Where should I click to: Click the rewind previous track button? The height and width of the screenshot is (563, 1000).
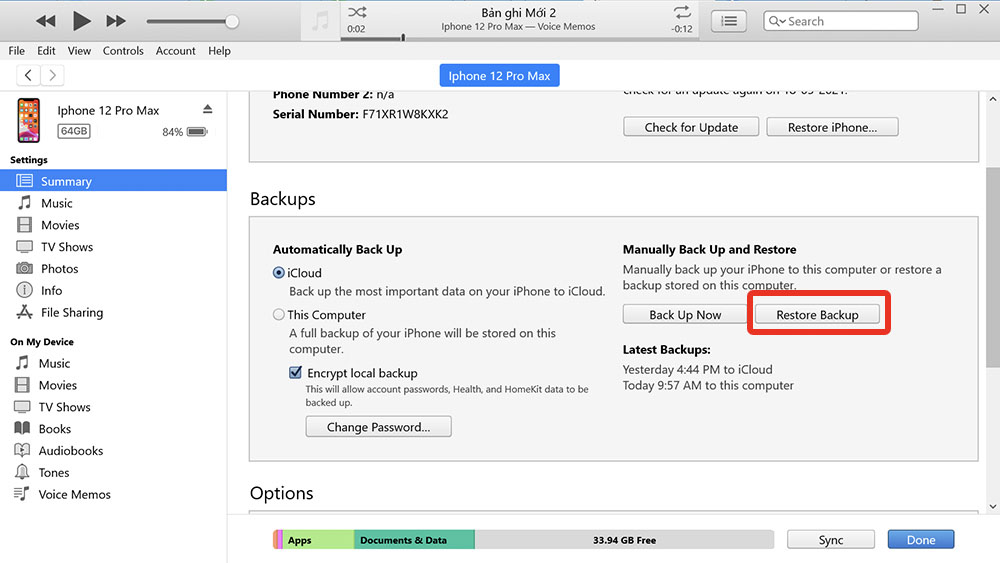pos(45,21)
